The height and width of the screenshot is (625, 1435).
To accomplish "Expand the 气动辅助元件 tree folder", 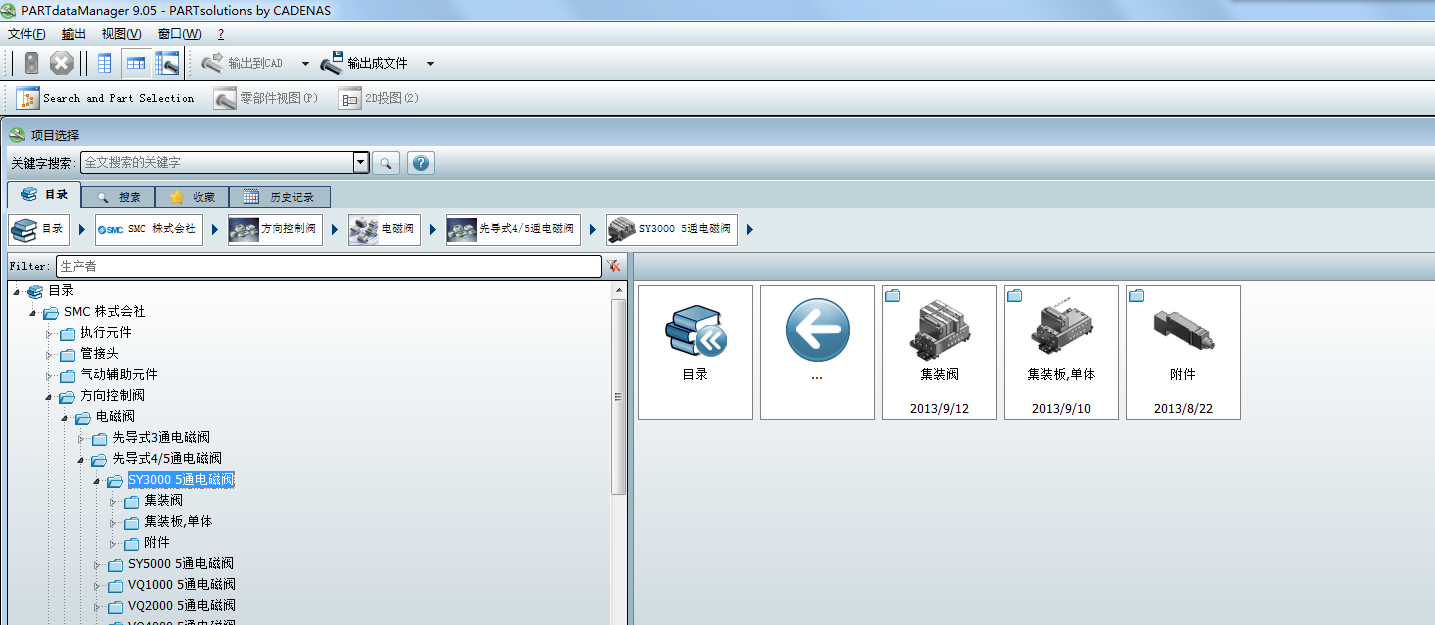I will coord(49,375).
